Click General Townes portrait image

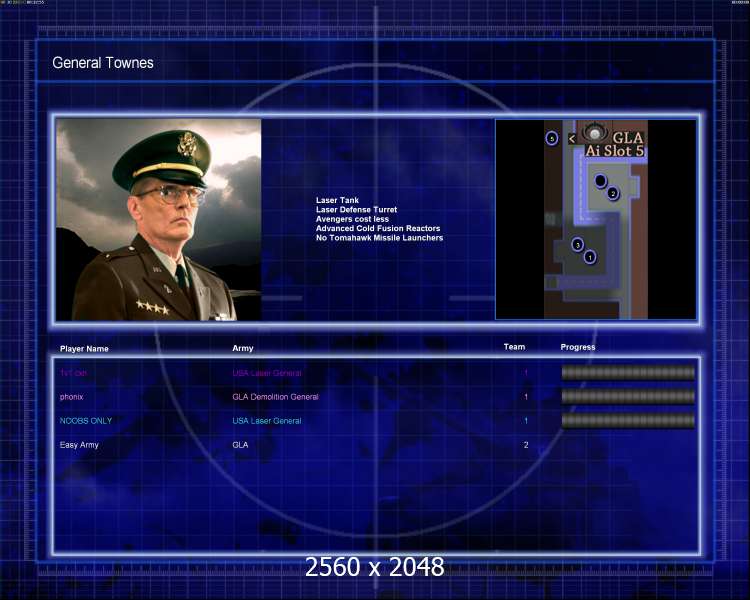coord(158,220)
